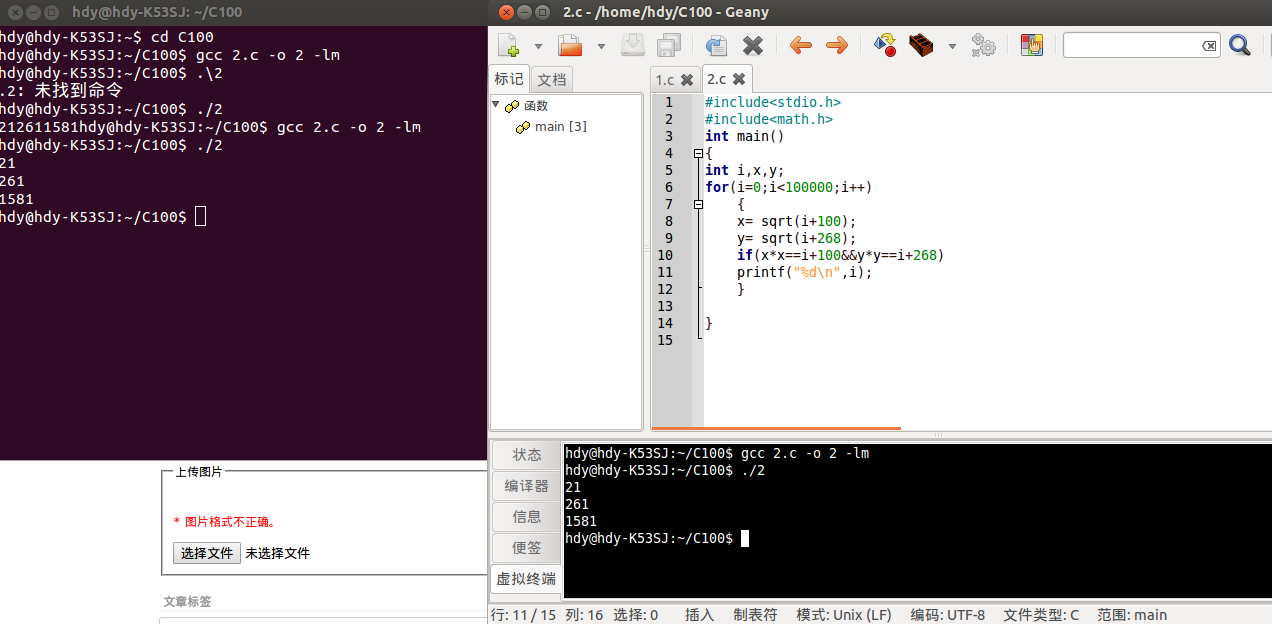Click the 选择文件 upload button
The height and width of the screenshot is (624, 1272).
click(207, 553)
